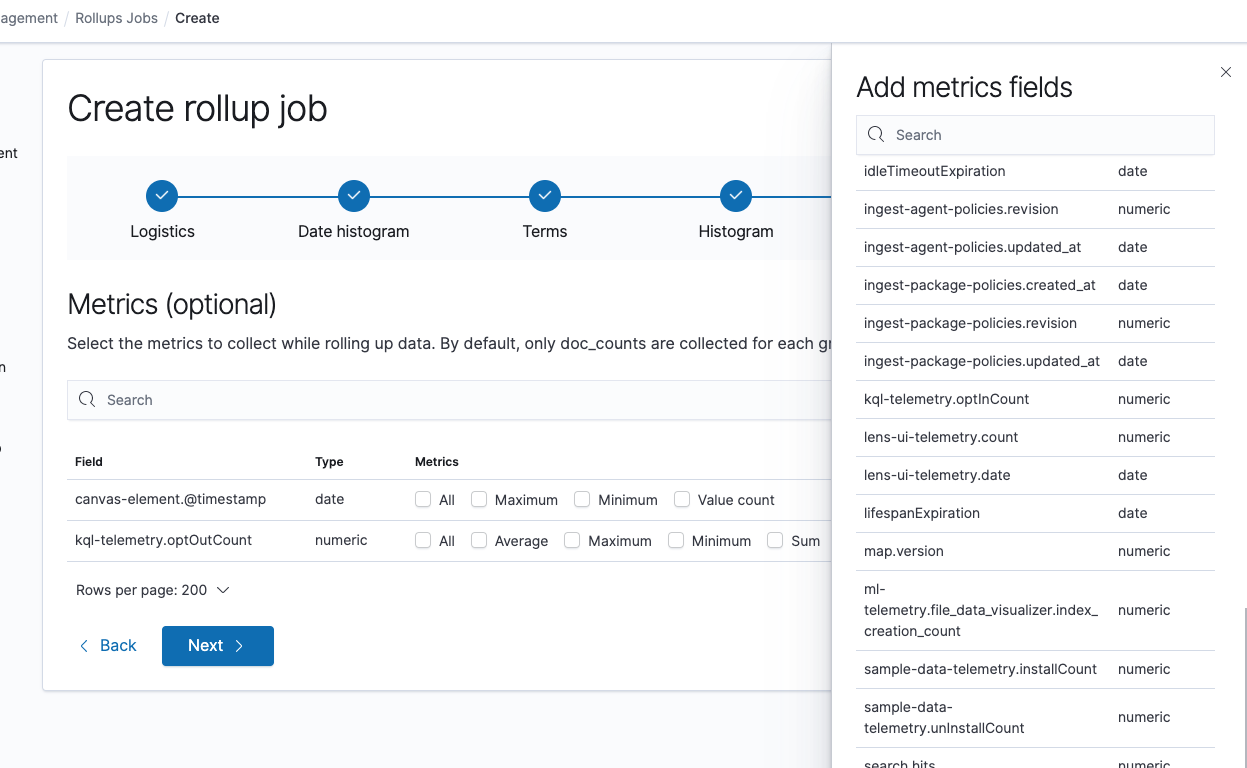The image size is (1247, 768).
Task: Open the Rollups Jobs breadcrumb
Action: point(116,18)
